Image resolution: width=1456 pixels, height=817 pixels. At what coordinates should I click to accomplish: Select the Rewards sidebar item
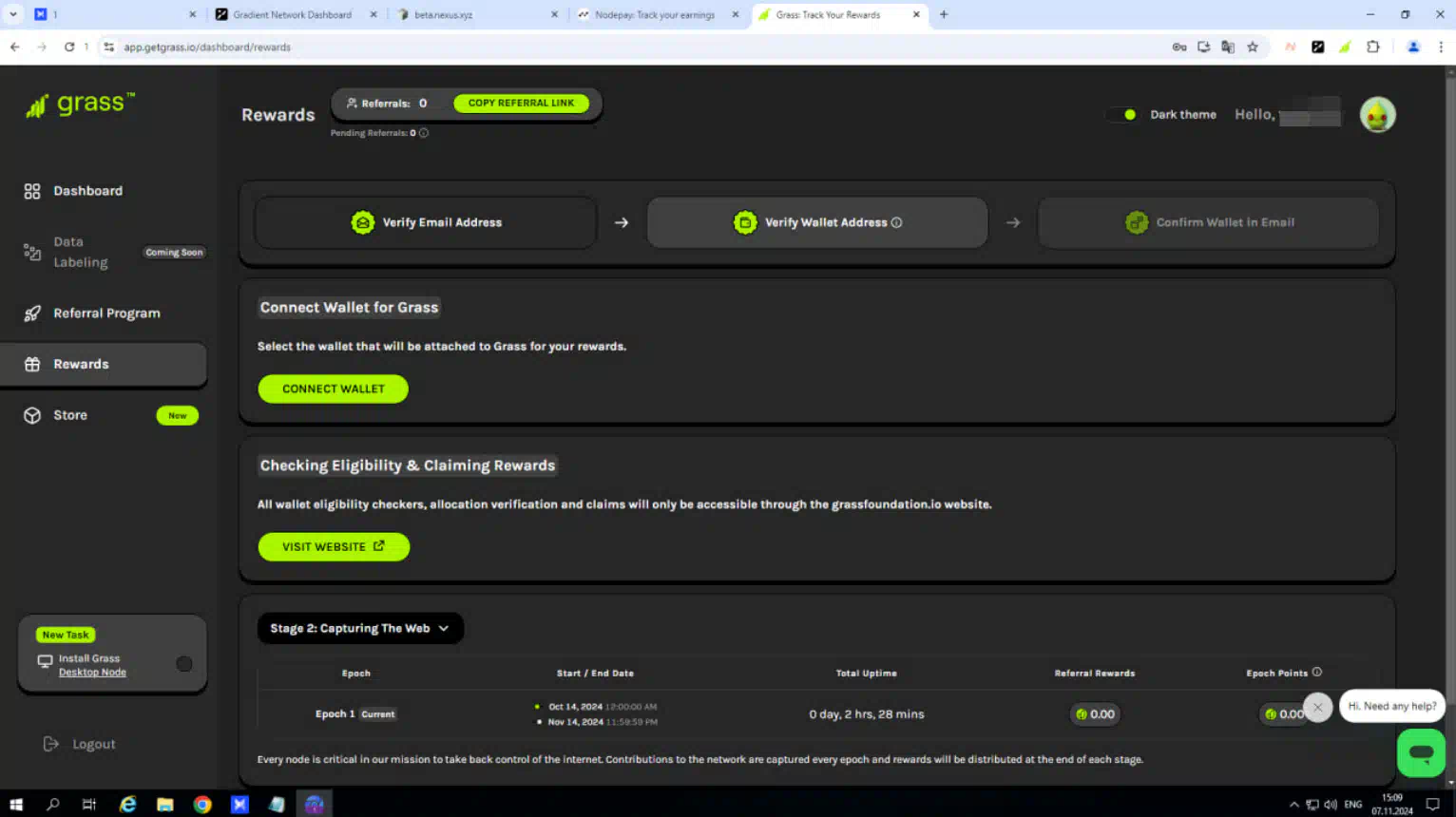104,364
